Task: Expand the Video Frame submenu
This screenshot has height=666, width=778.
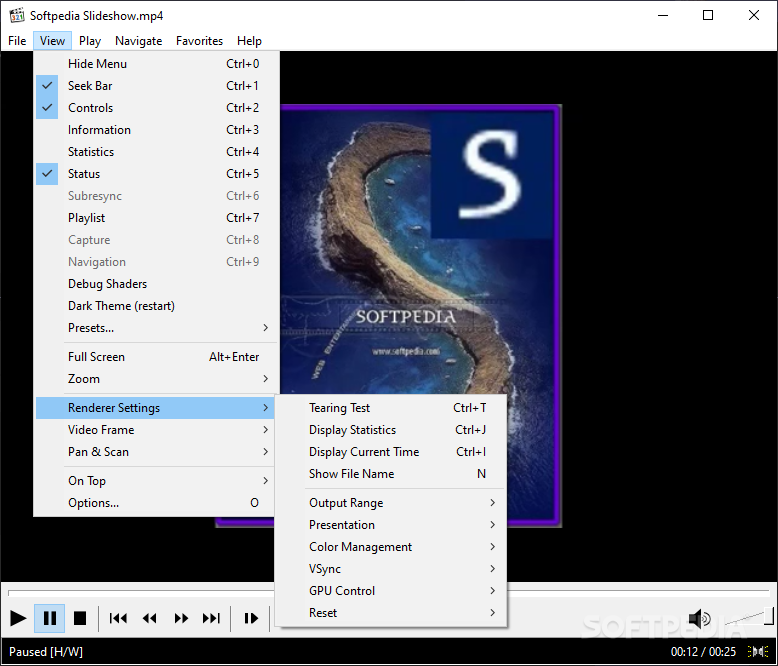Action: 154,430
